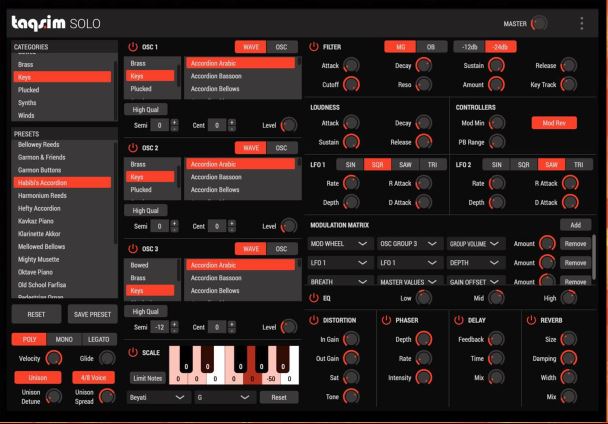This screenshot has height=424, width=608.
Task: Open the DEPTH destination dropdown
Action: coord(476,263)
